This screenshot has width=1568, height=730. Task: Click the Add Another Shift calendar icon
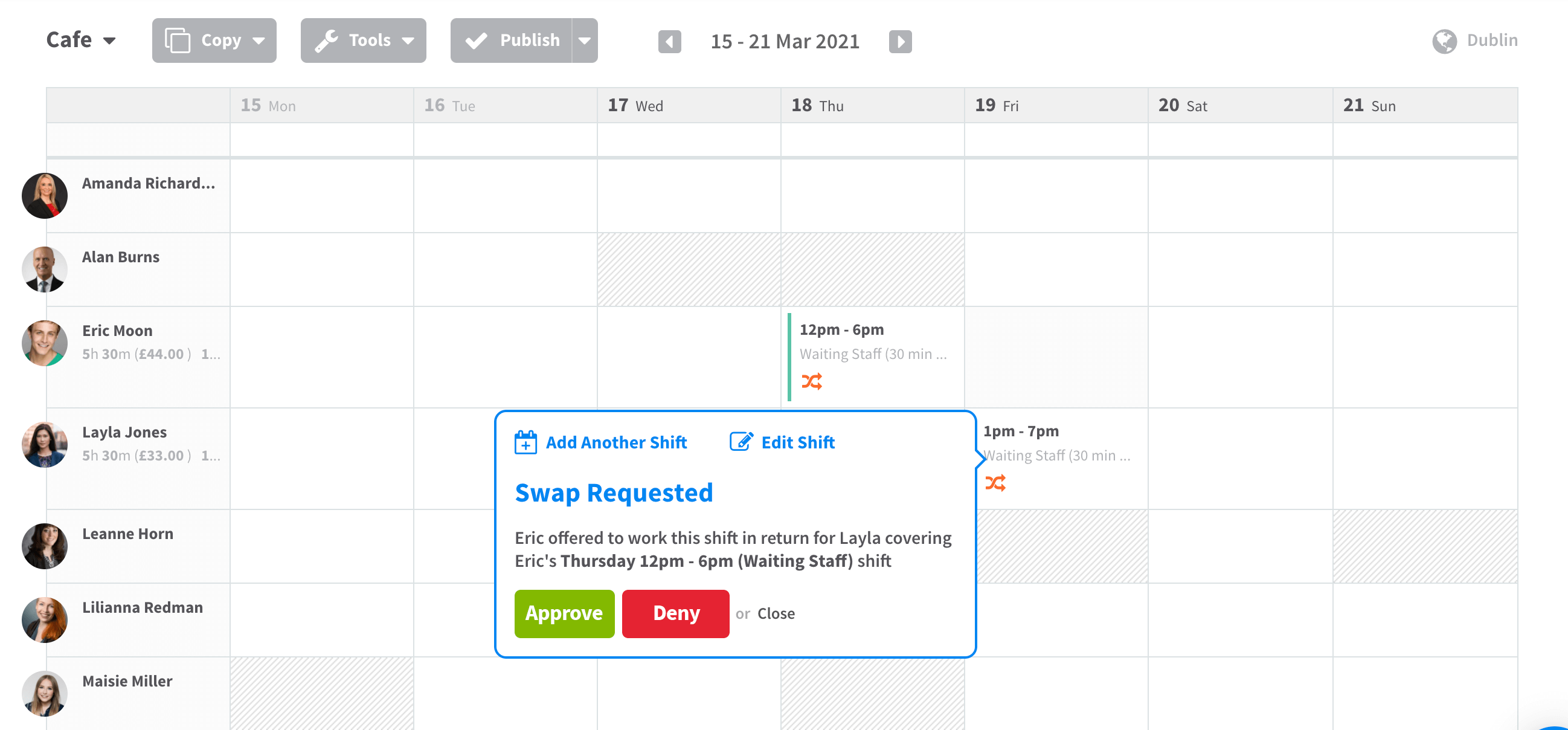(x=525, y=442)
